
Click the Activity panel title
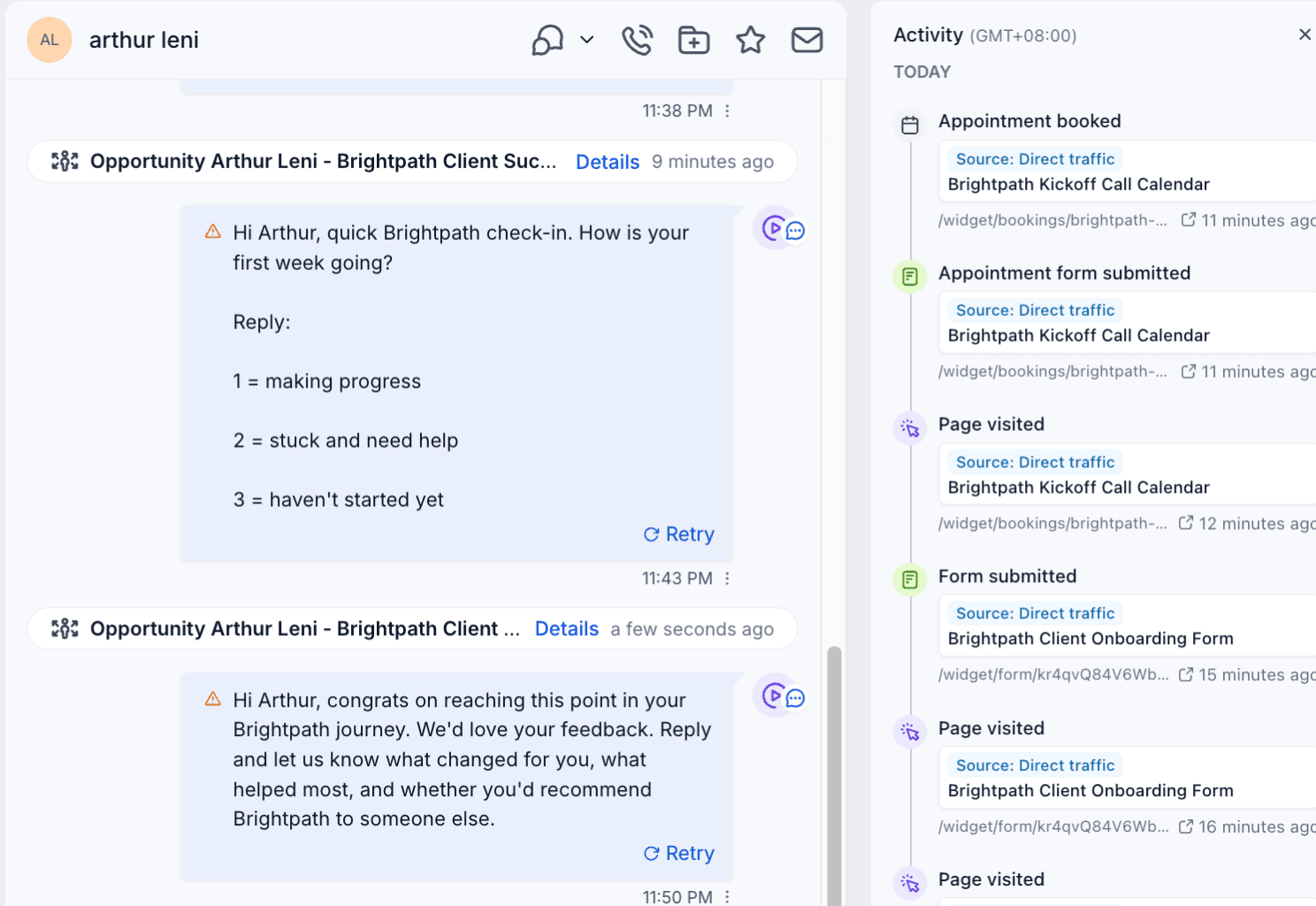coord(928,35)
